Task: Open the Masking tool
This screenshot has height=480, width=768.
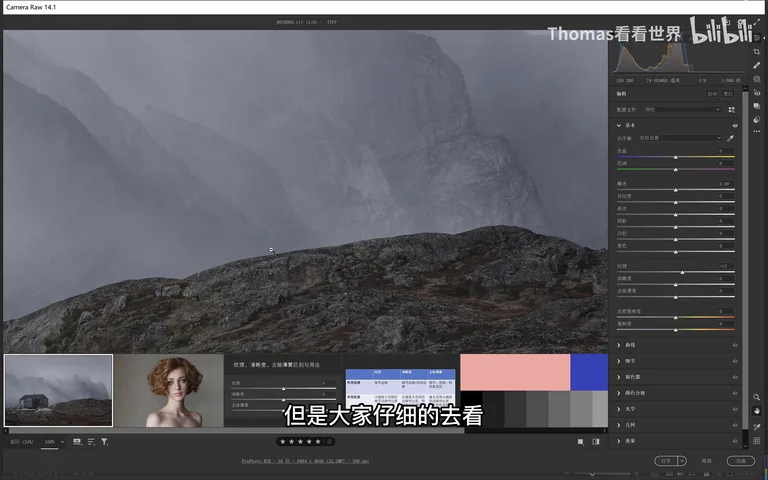Action: [x=757, y=79]
